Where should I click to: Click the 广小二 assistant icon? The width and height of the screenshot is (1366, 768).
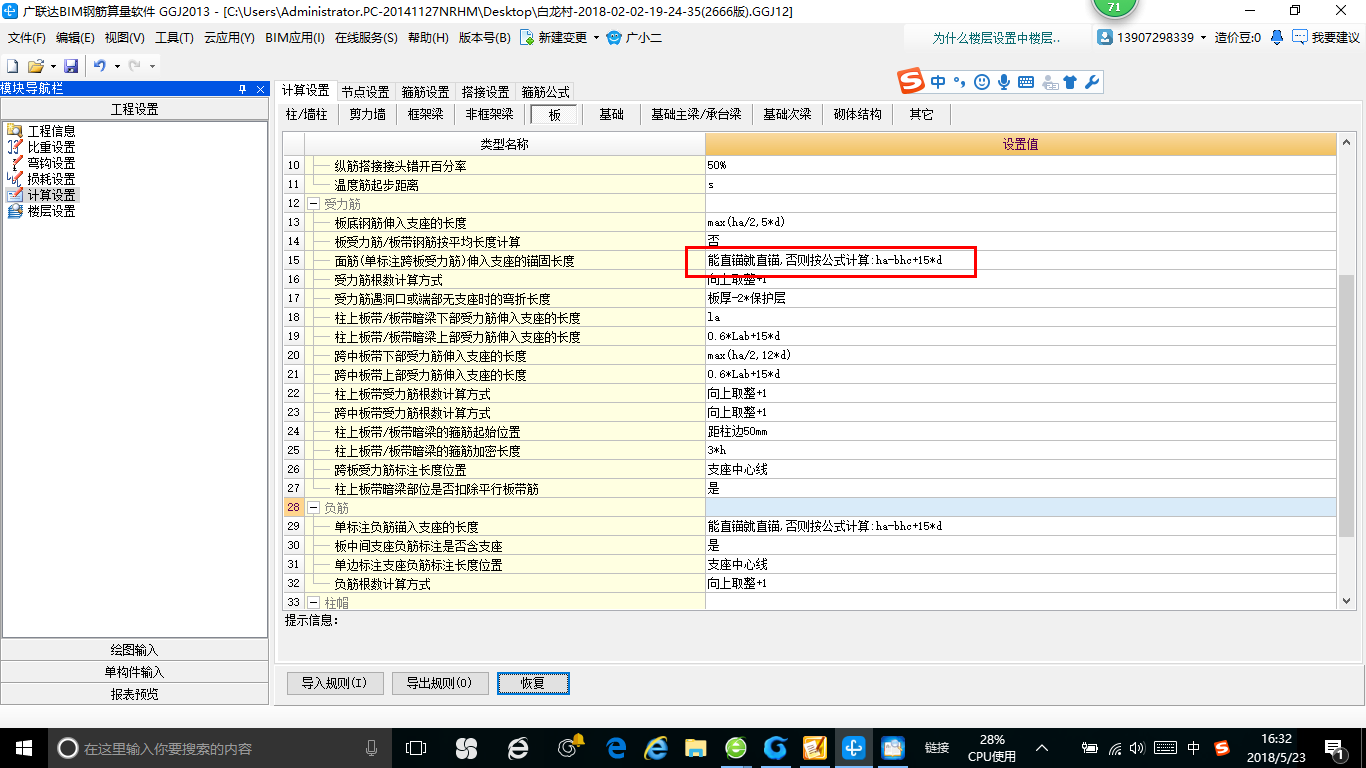click(615, 37)
